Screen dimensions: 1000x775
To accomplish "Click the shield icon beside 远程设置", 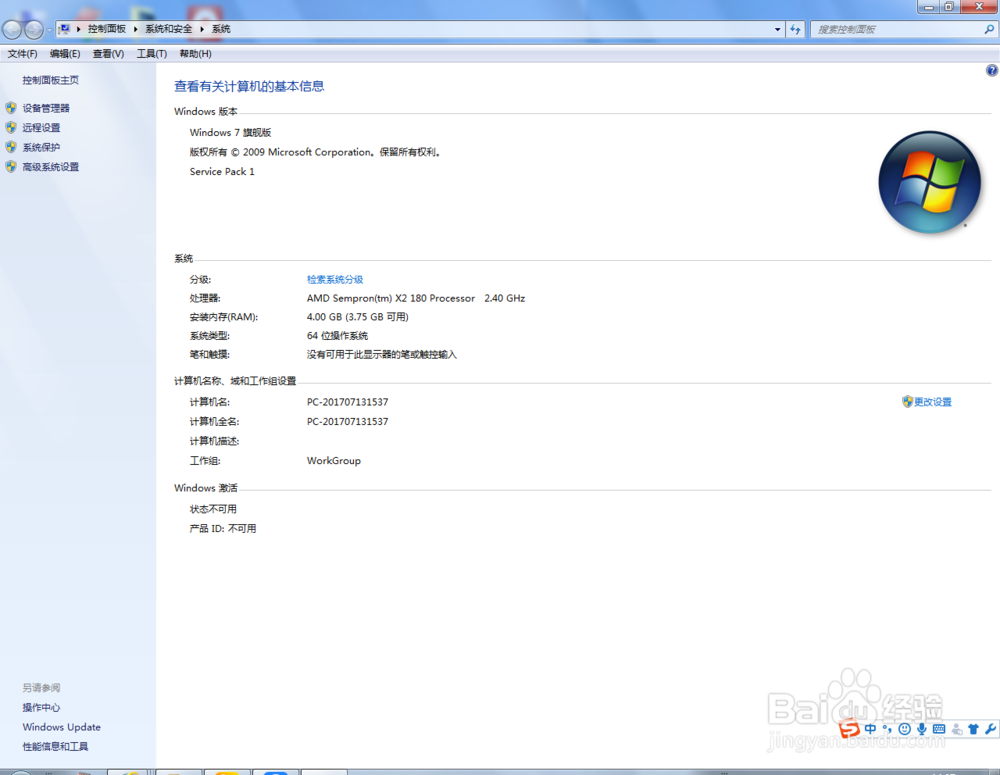I will coord(11,128).
